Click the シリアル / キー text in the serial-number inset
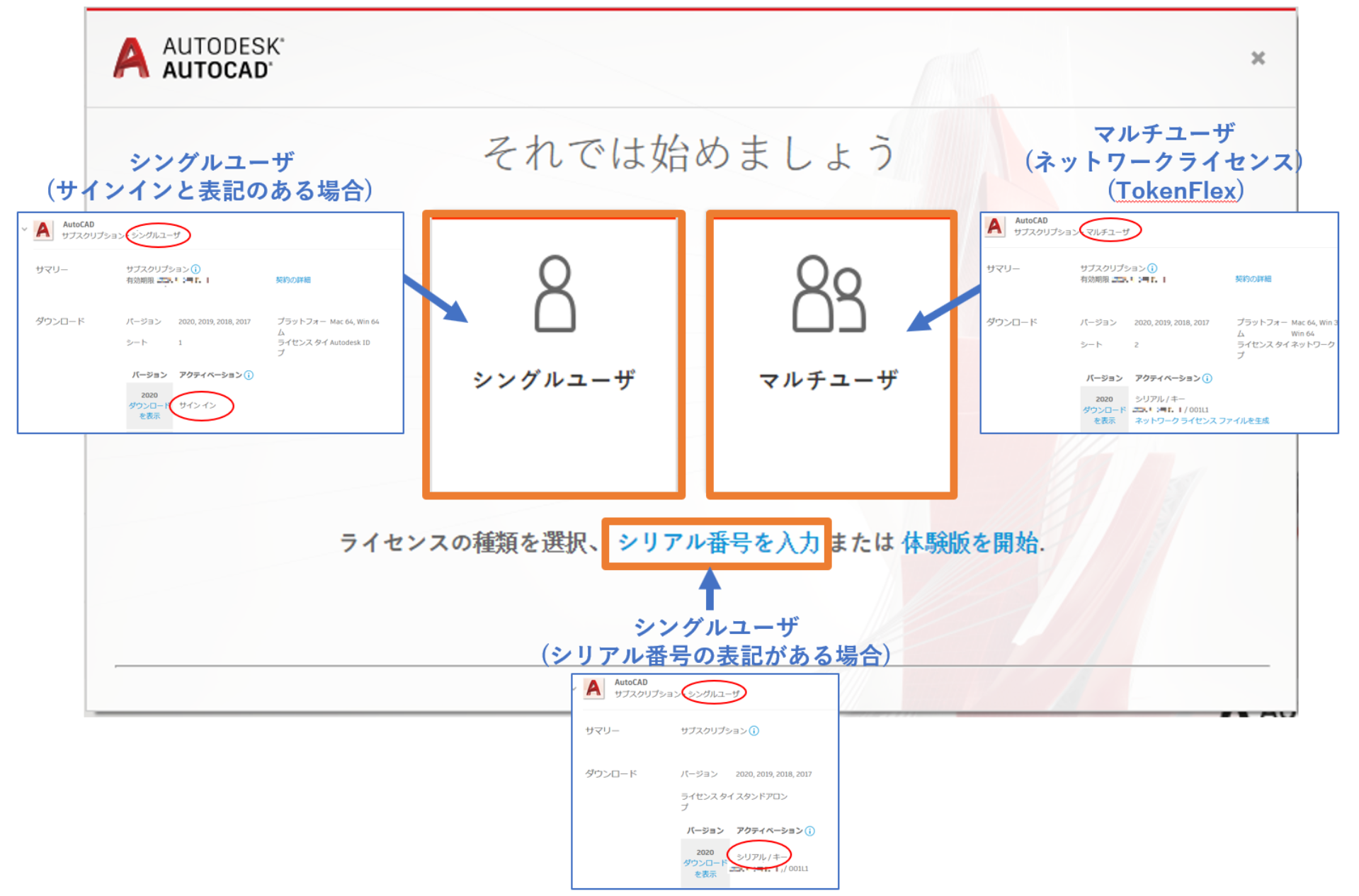The width and height of the screenshot is (1359, 896). pos(761,857)
